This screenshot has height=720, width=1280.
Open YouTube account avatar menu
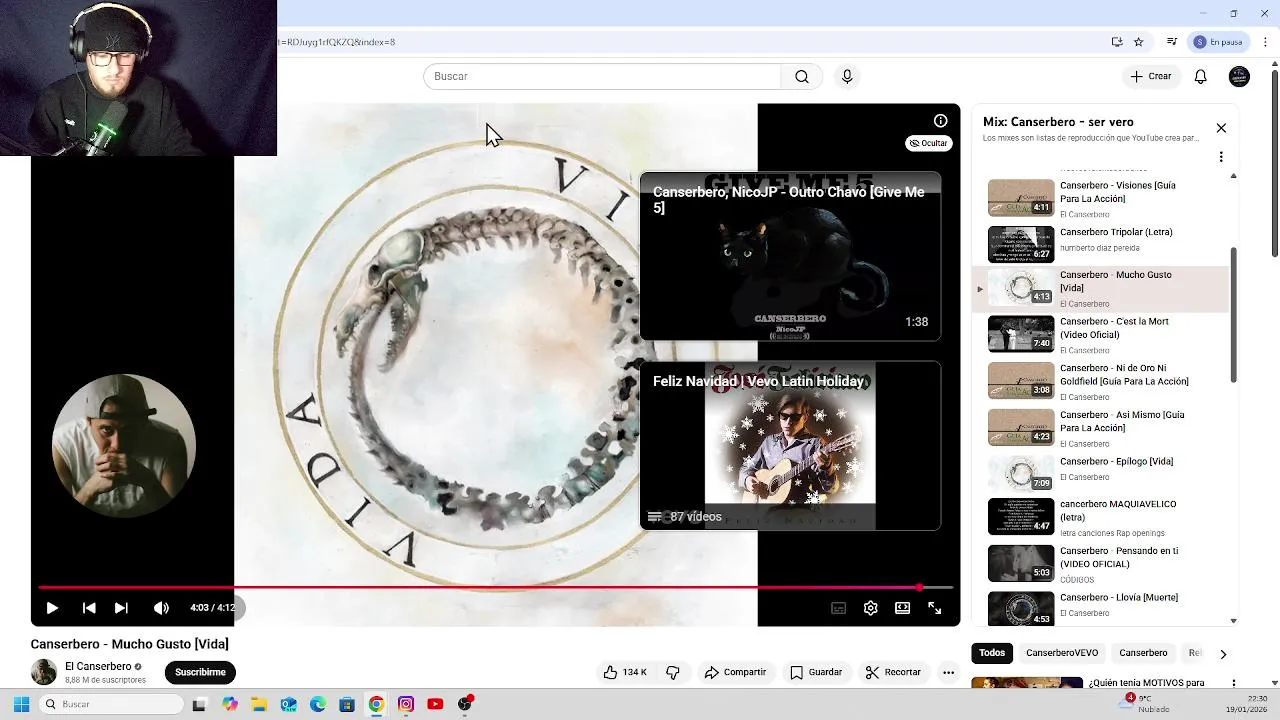[x=1239, y=77]
